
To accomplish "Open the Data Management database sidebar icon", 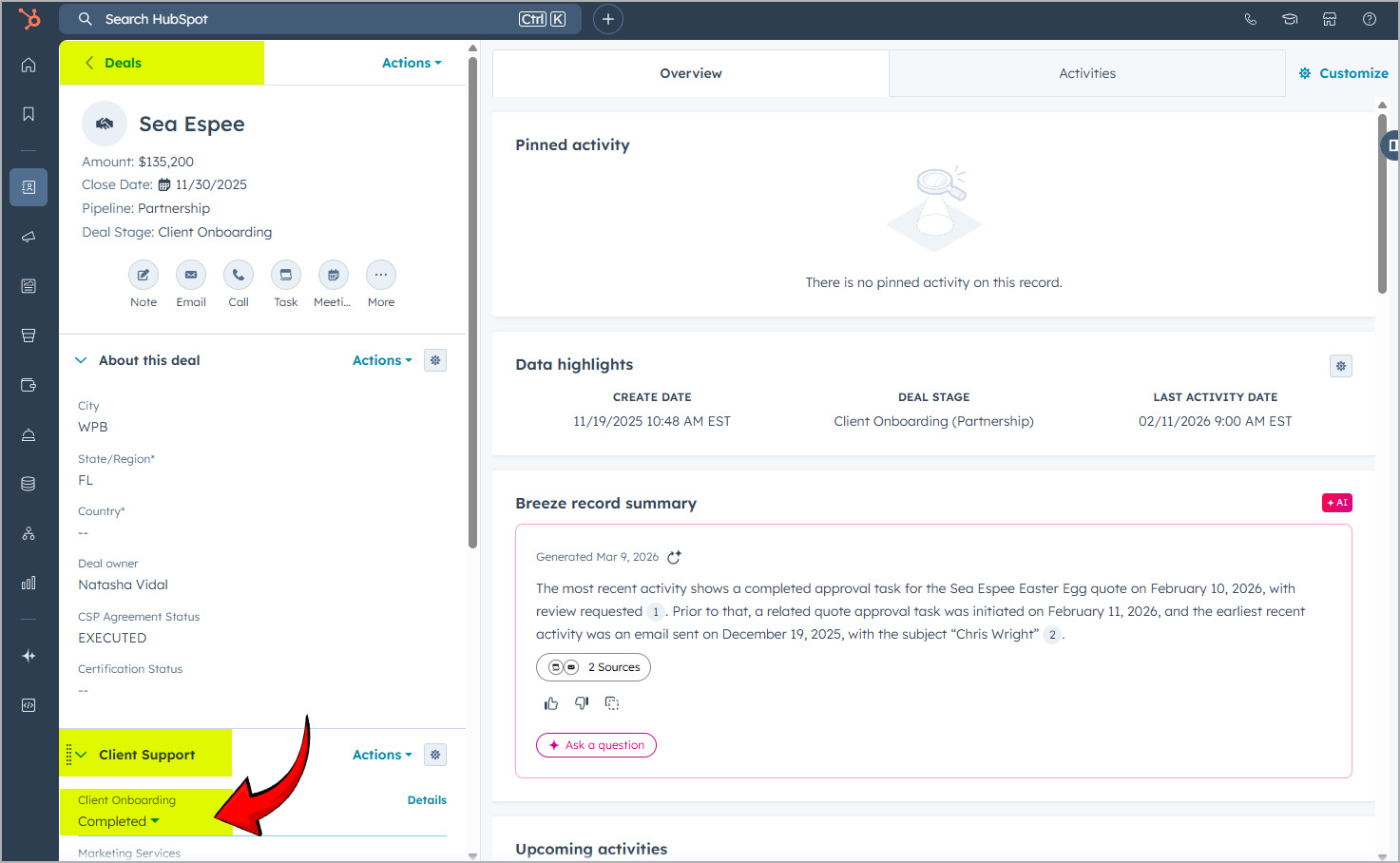I will 29,484.
